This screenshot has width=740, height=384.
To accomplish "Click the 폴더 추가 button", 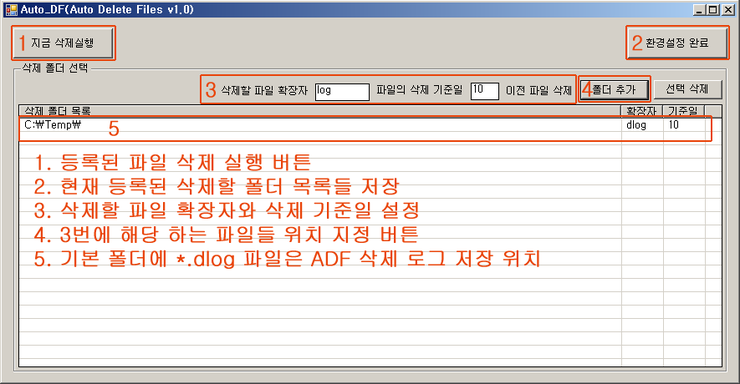I will (614, 89).
